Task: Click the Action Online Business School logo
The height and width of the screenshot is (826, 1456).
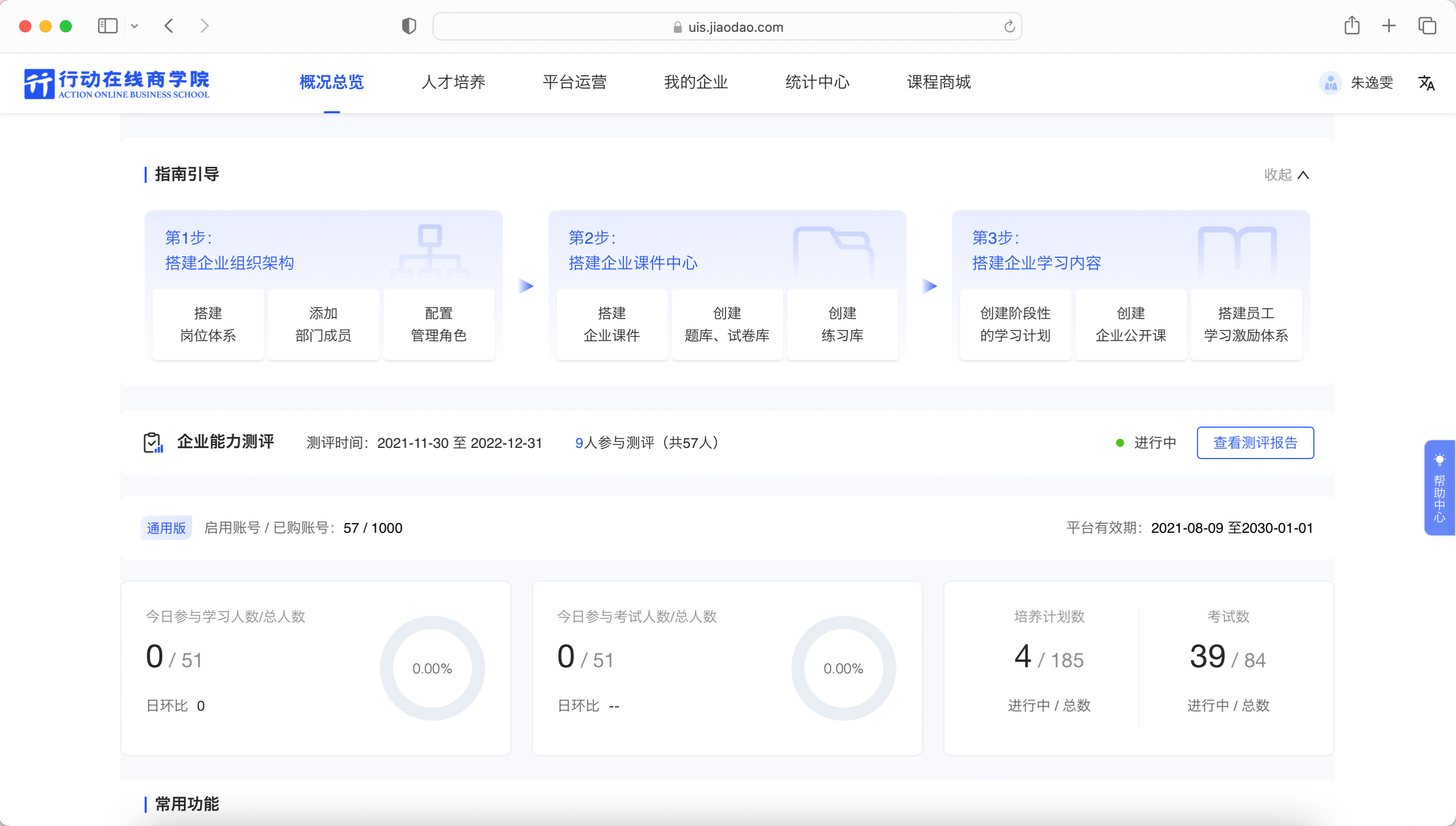Action: (x=117, y=83)
